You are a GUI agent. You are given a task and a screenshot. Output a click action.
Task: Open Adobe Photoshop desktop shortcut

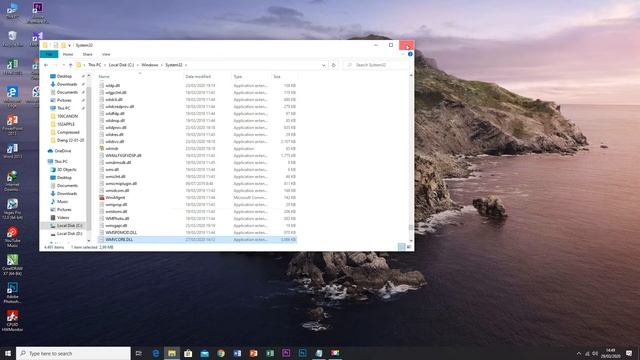[12, 293]
